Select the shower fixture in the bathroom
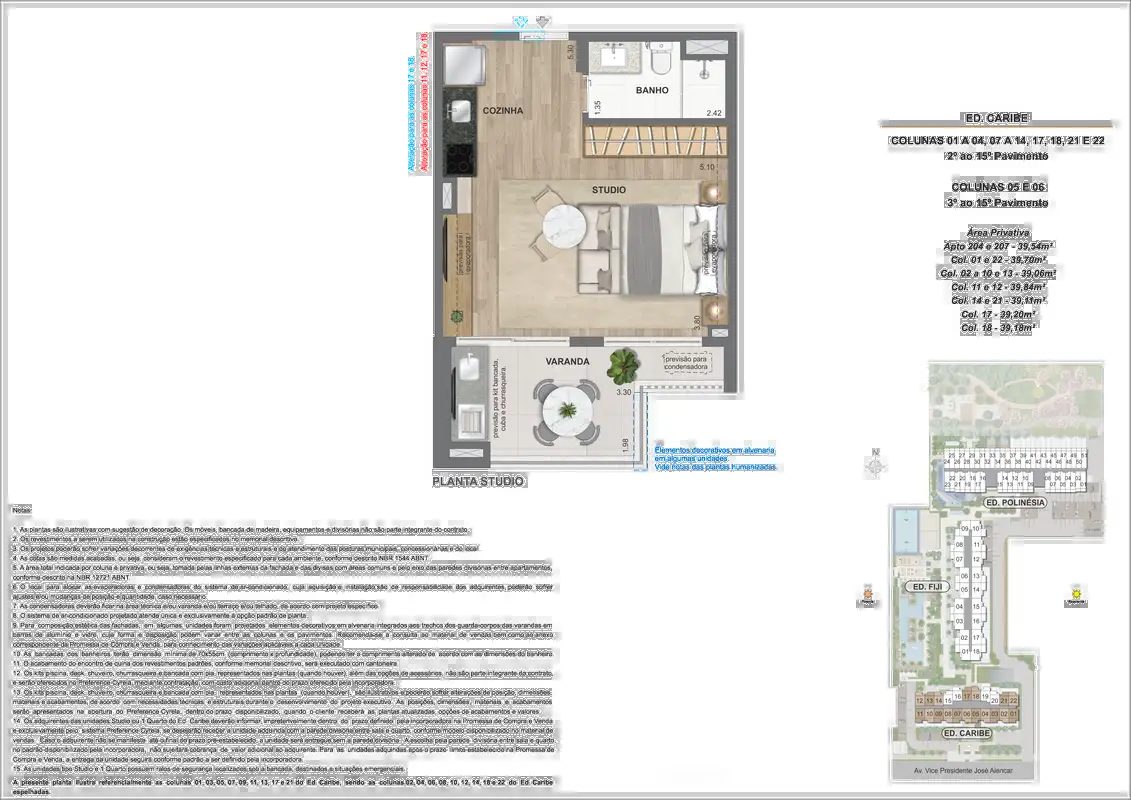Screen dimensions: 1131x800 pyautogui.click(x=704, y=69)
